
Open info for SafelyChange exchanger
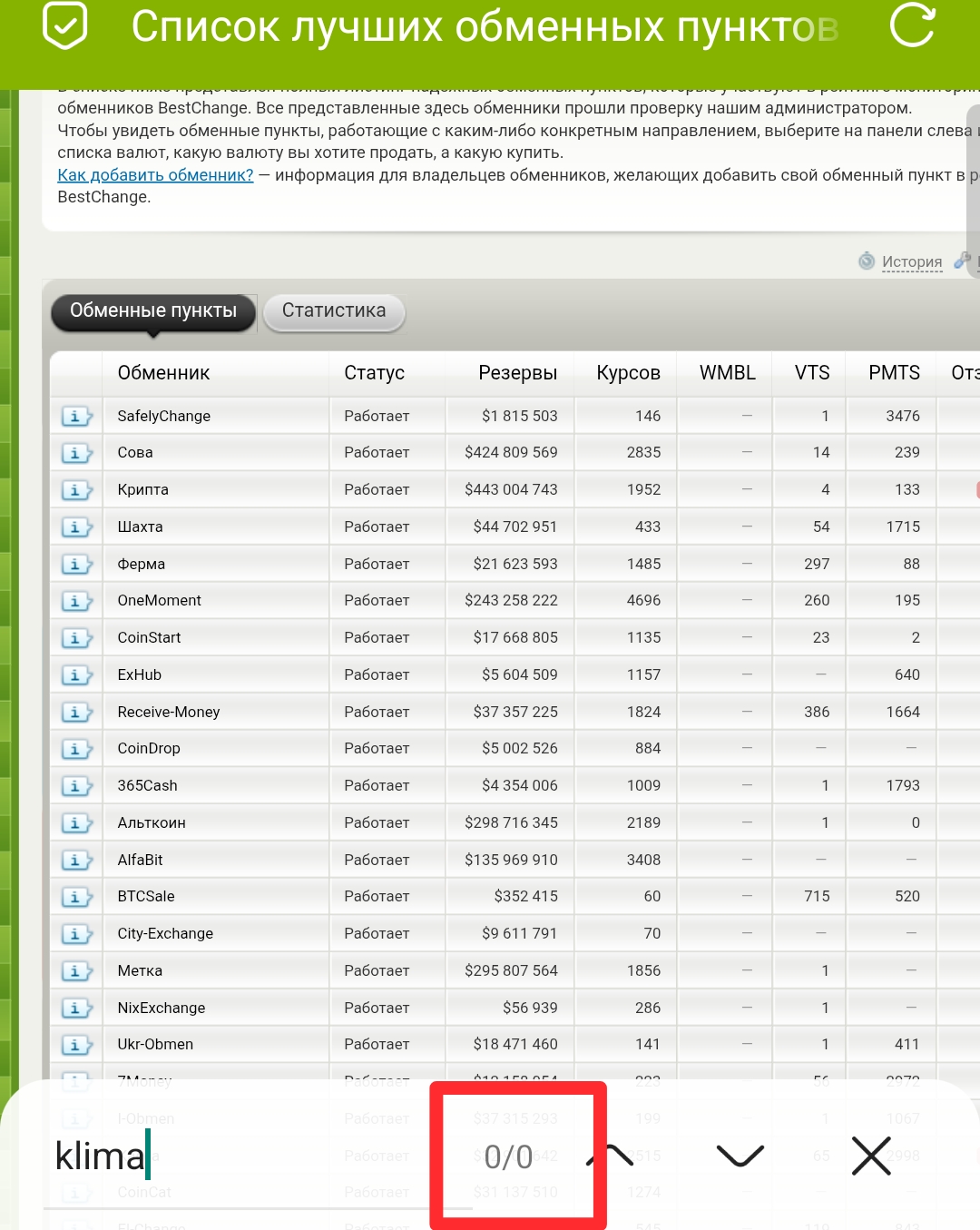pos(76,417)
